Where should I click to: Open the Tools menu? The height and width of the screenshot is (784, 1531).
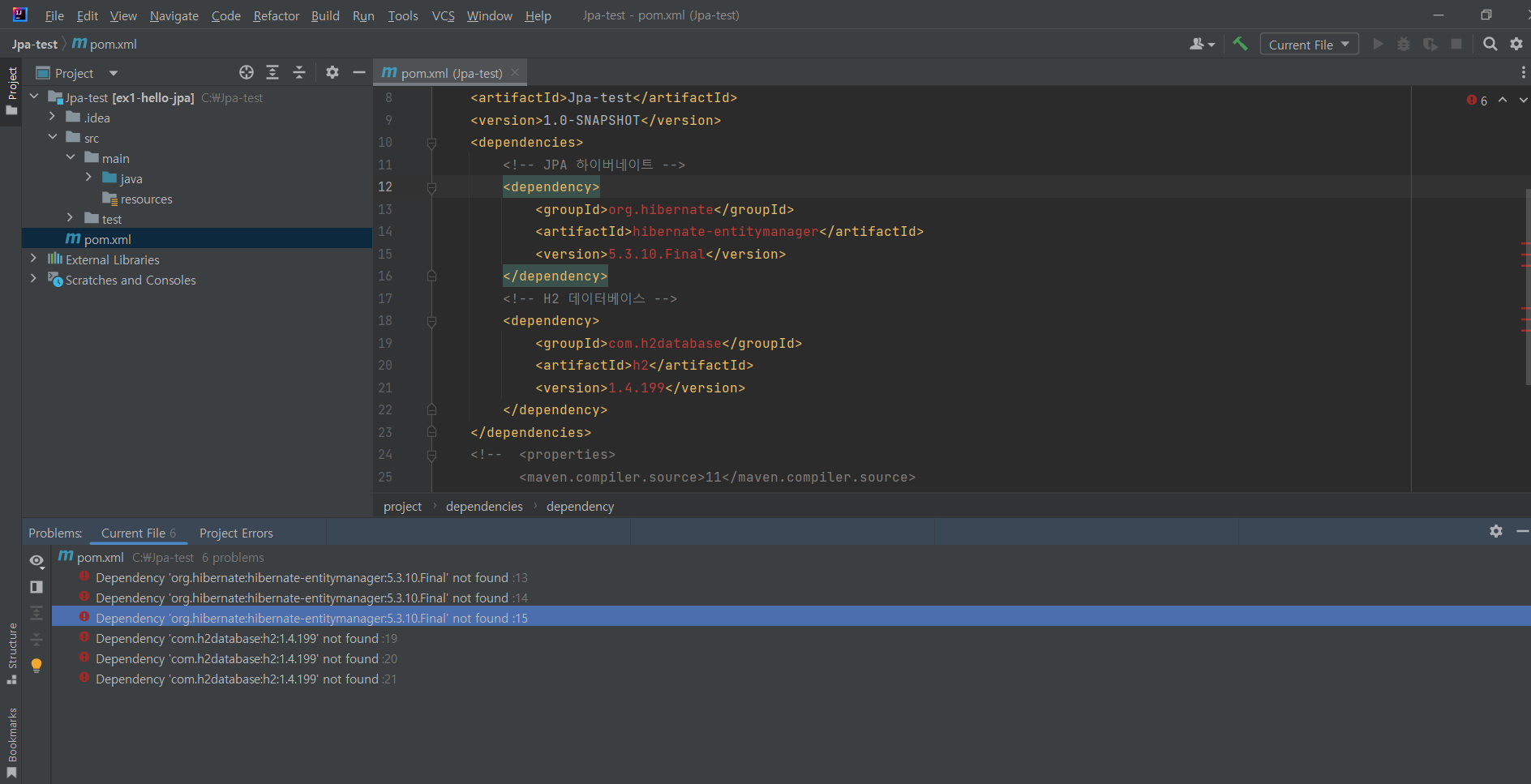tap(403, 15)
